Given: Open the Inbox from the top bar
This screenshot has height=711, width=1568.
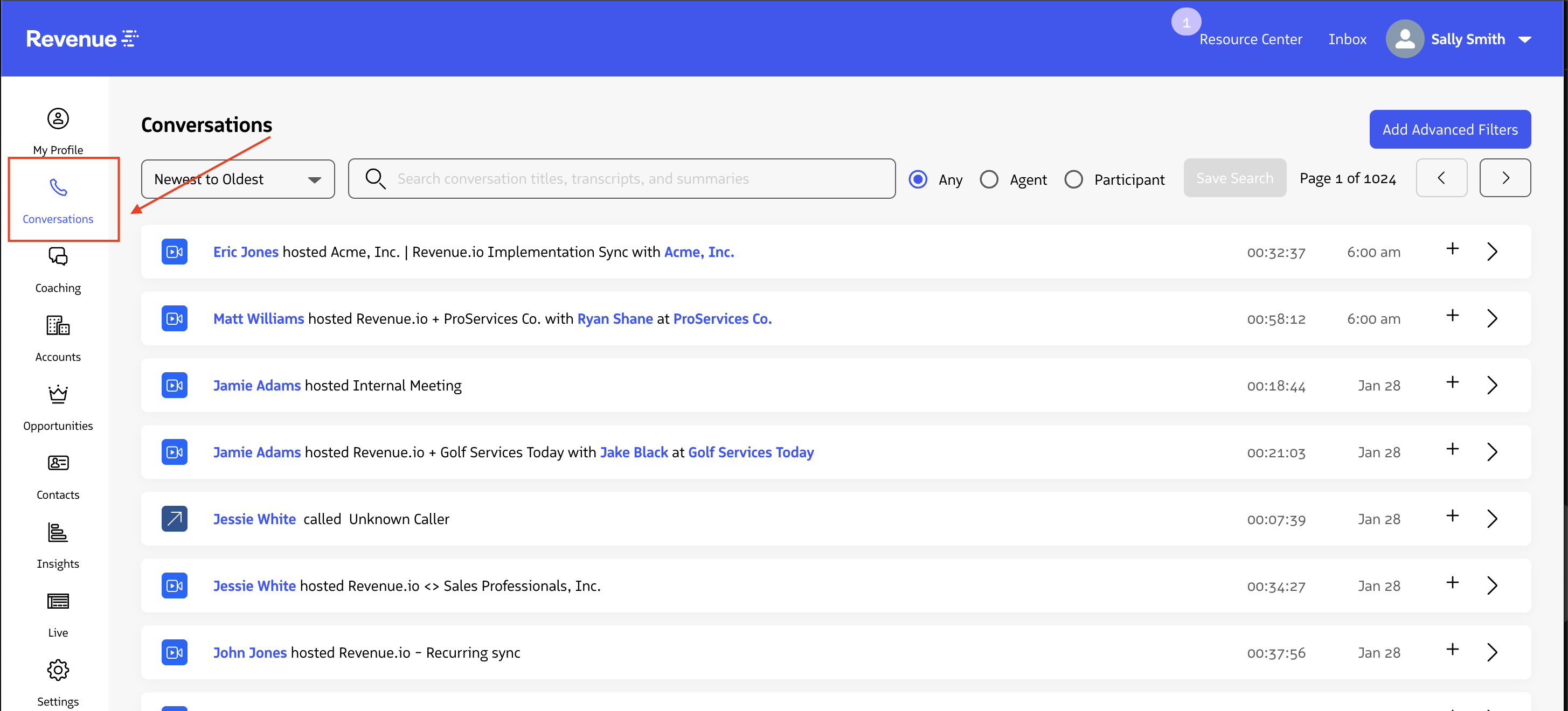Looking at the screenshot, I should coord(1347,38).
